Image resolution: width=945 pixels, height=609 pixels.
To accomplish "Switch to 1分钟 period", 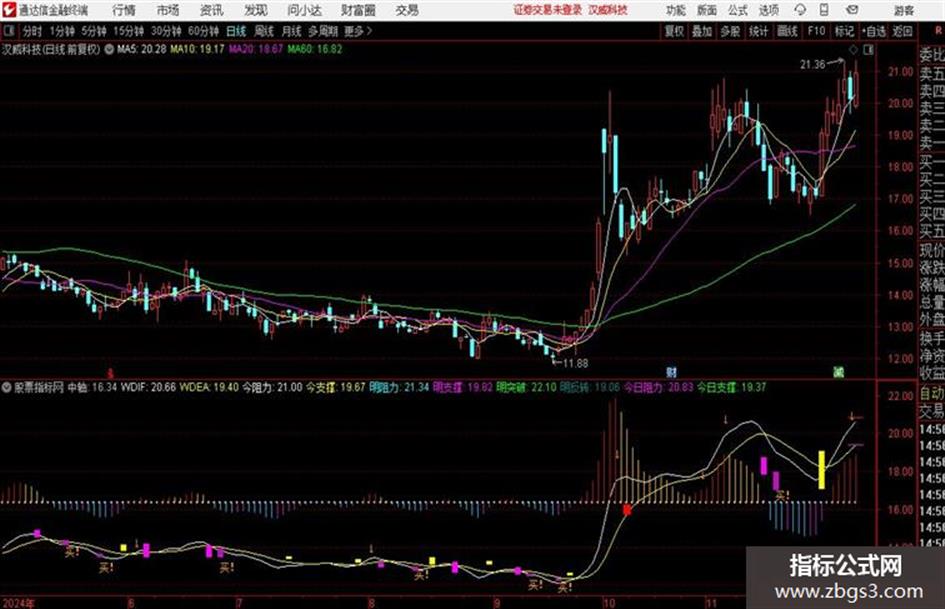I will coord(62,31).
